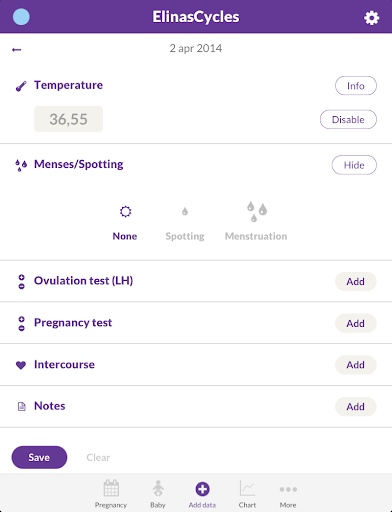
Task: Open the Pregnancy calendar tab icon
Action: [x=111, y=488]
